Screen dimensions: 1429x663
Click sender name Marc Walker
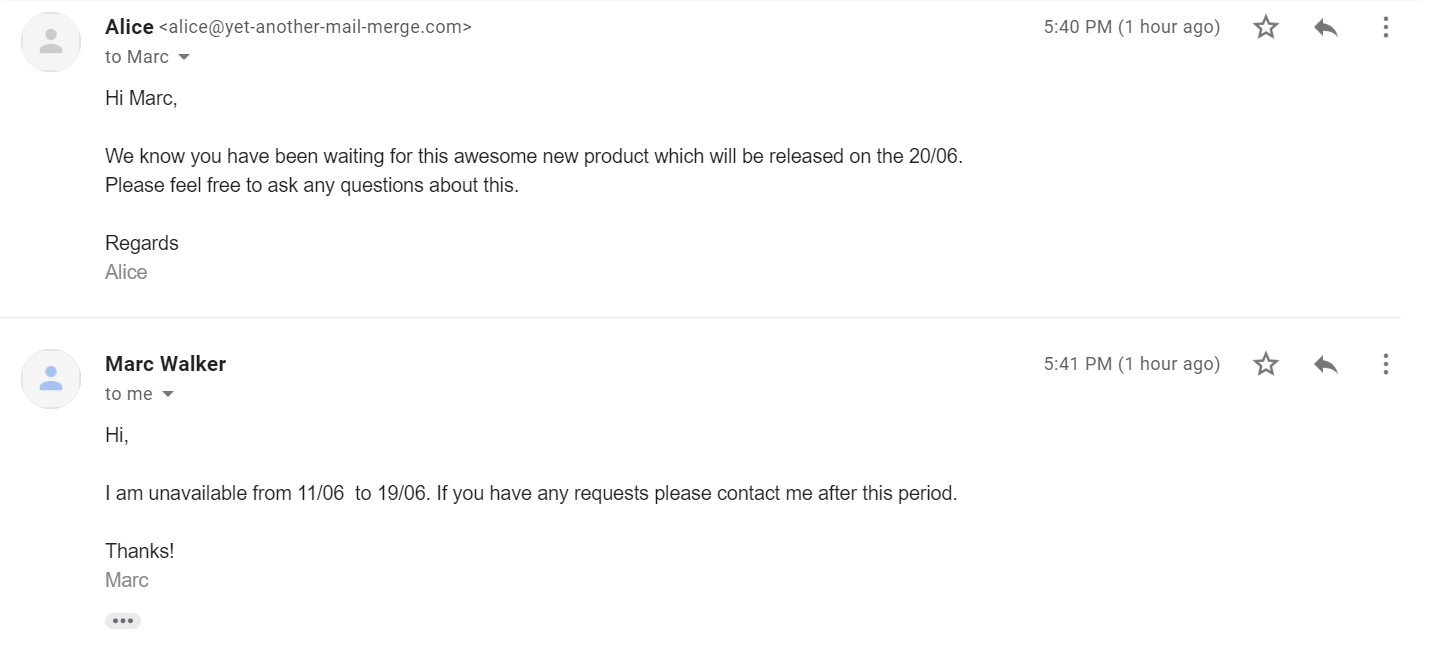165,364
